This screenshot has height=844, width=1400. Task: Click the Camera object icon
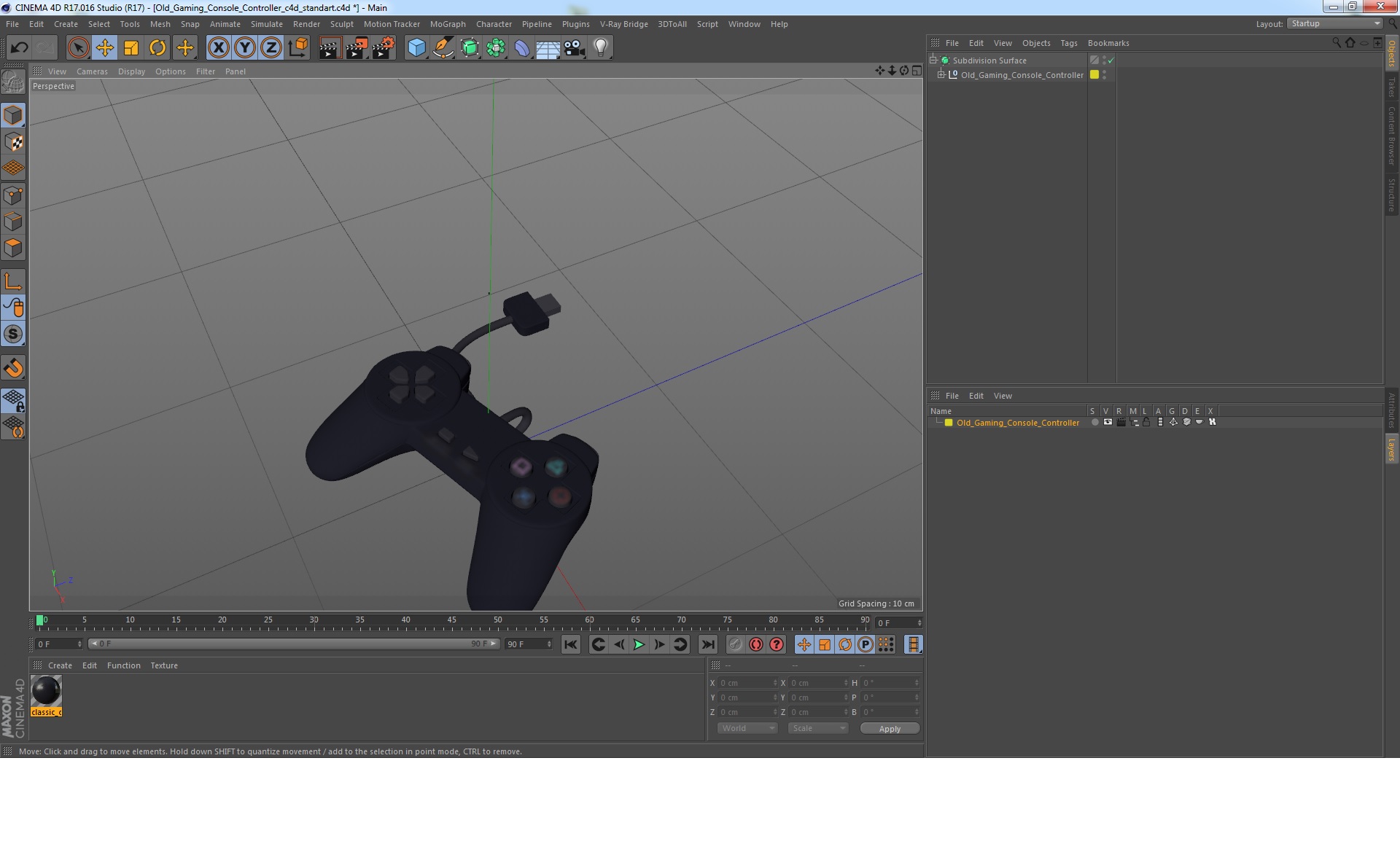click(575, 48)
